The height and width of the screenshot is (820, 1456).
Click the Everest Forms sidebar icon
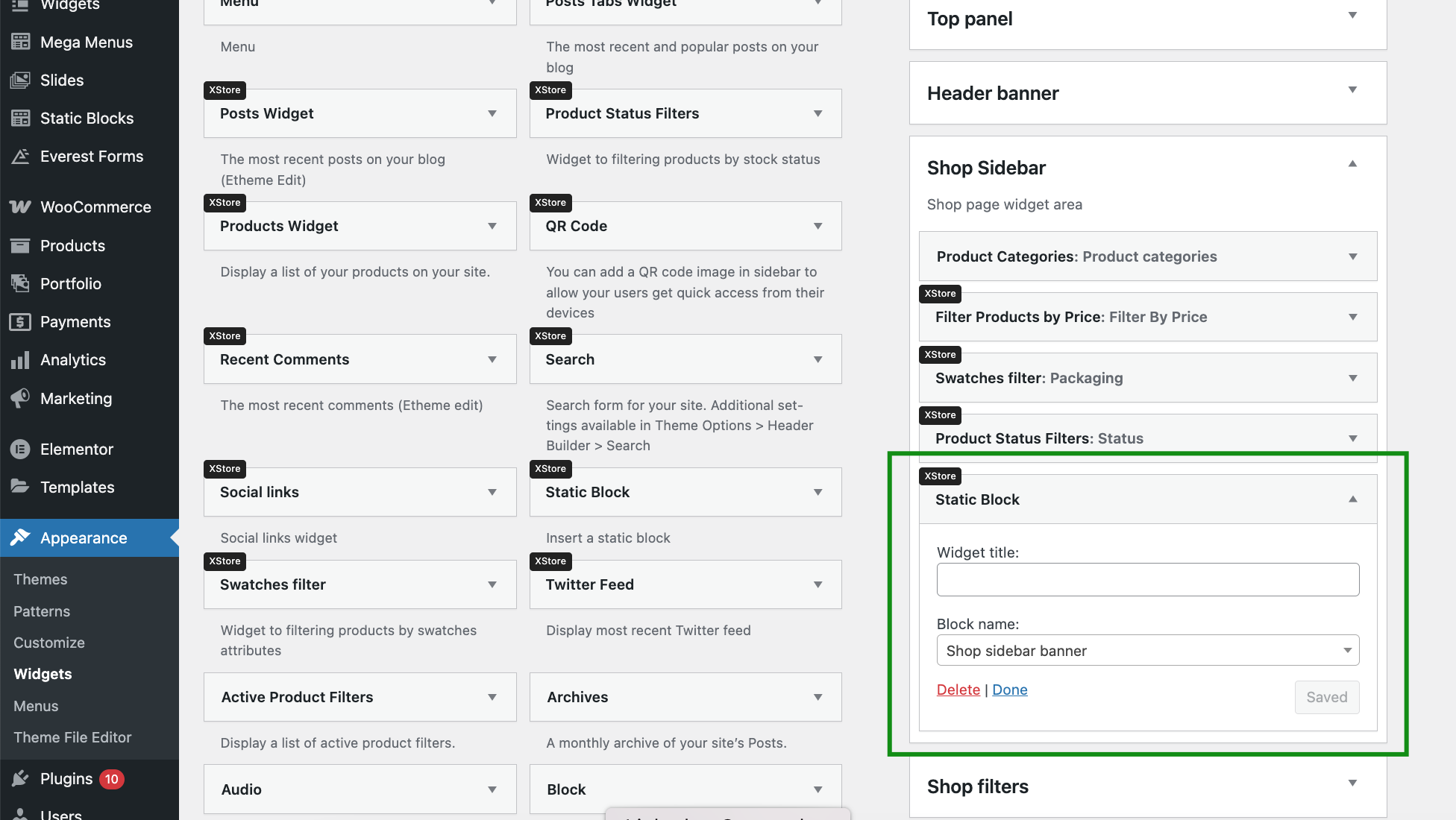click(x=20, y=156)
